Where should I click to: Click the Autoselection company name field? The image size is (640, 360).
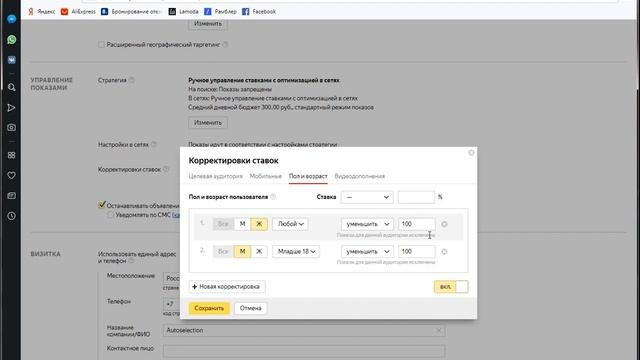click(x=304, y=330)
